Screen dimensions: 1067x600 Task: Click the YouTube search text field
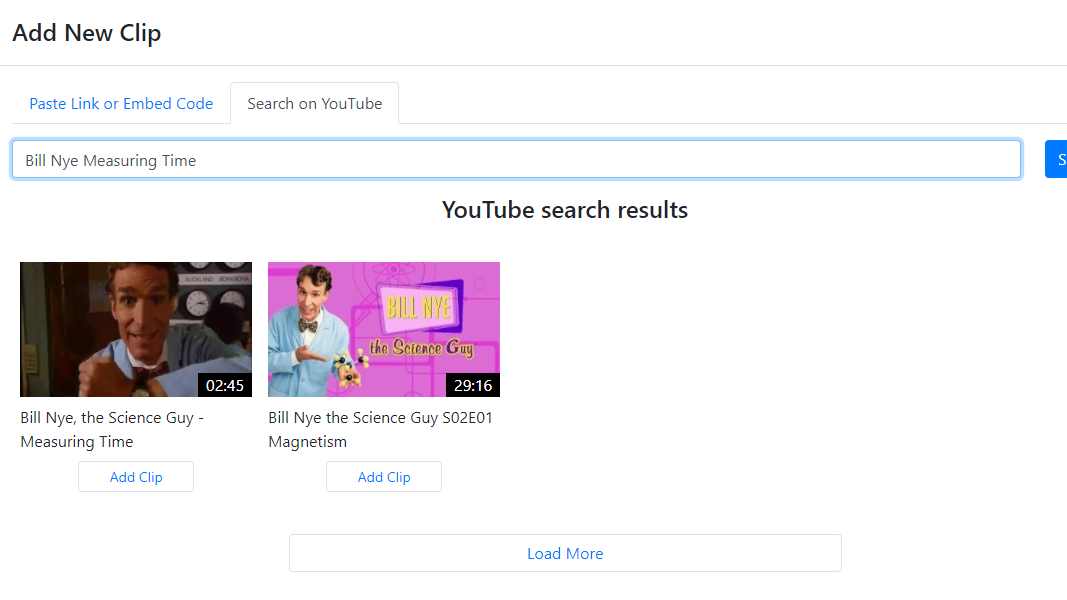pyautogui.click(x=516, y=160)
